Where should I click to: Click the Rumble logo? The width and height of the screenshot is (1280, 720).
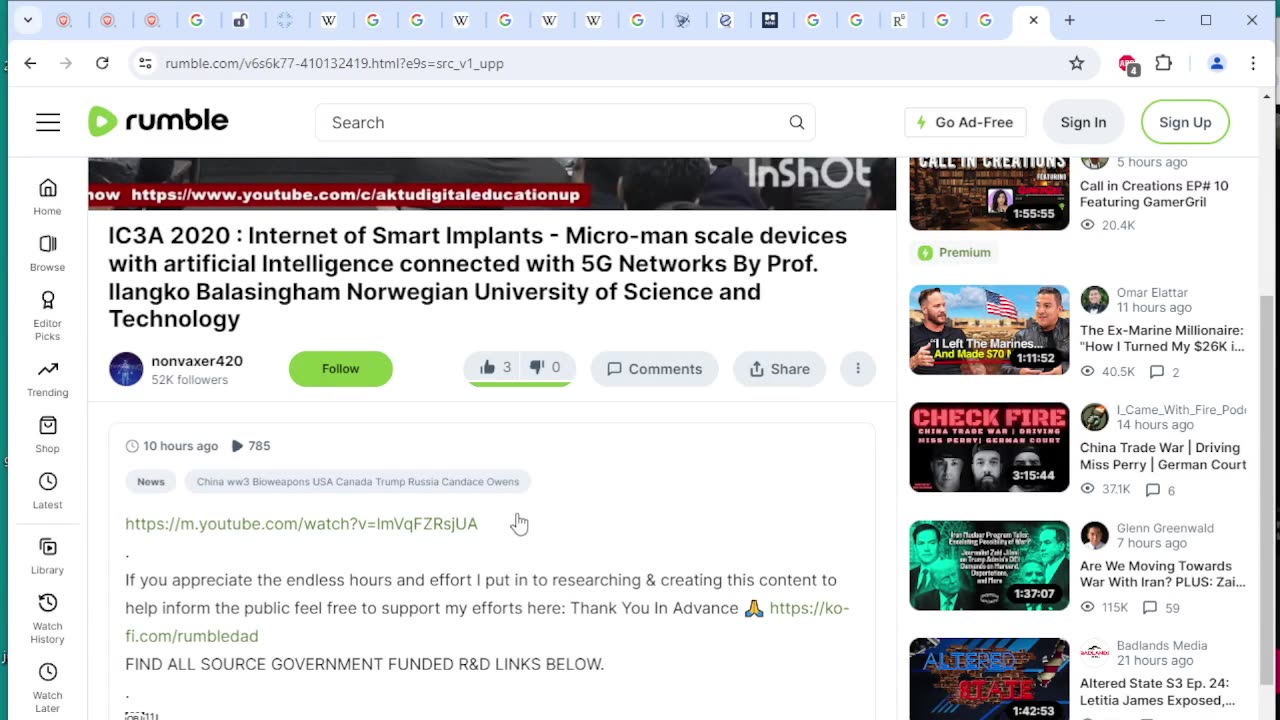[158, 121]
